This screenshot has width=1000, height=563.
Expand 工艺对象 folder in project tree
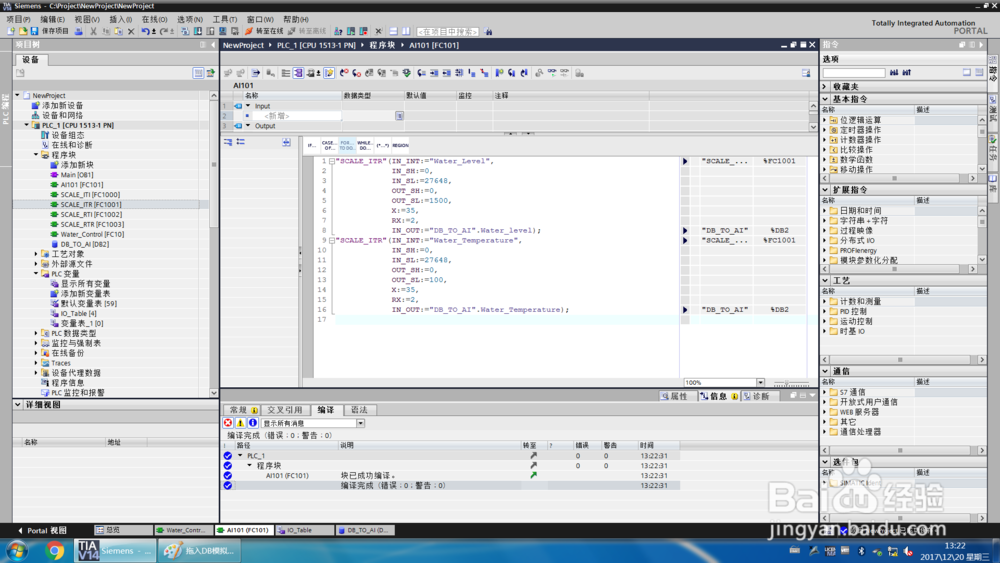(36, 254)
